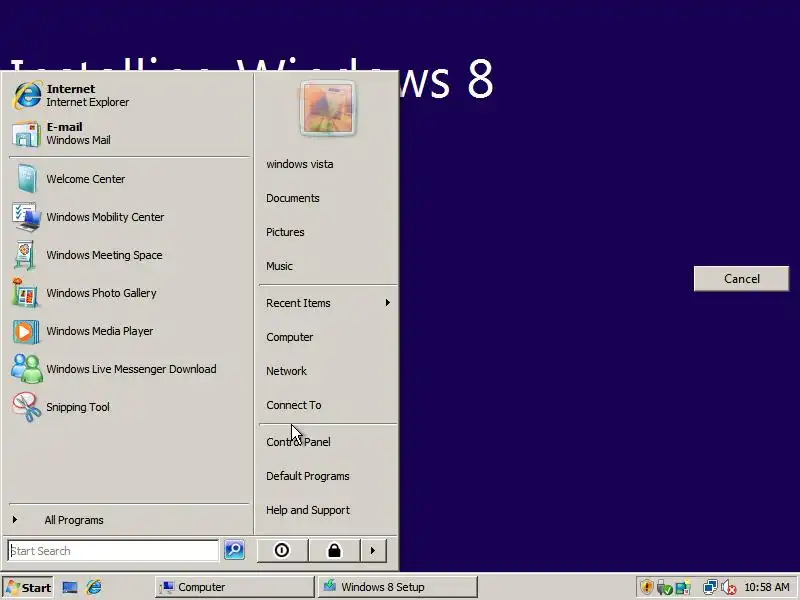Open the Music folder
800x600 pixels.
pos(327,266)
